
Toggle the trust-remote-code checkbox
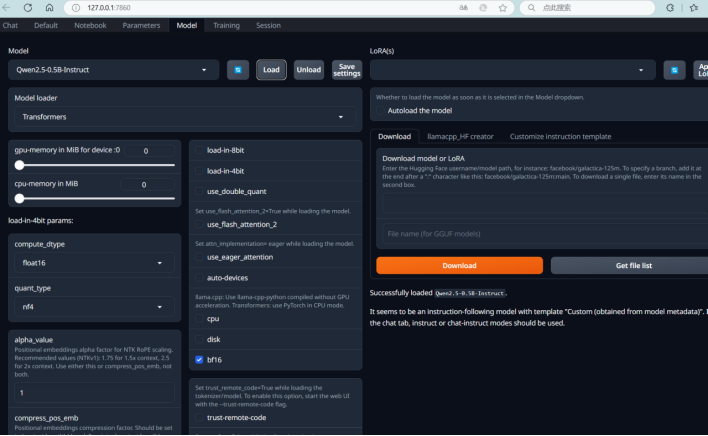[199, 417]
